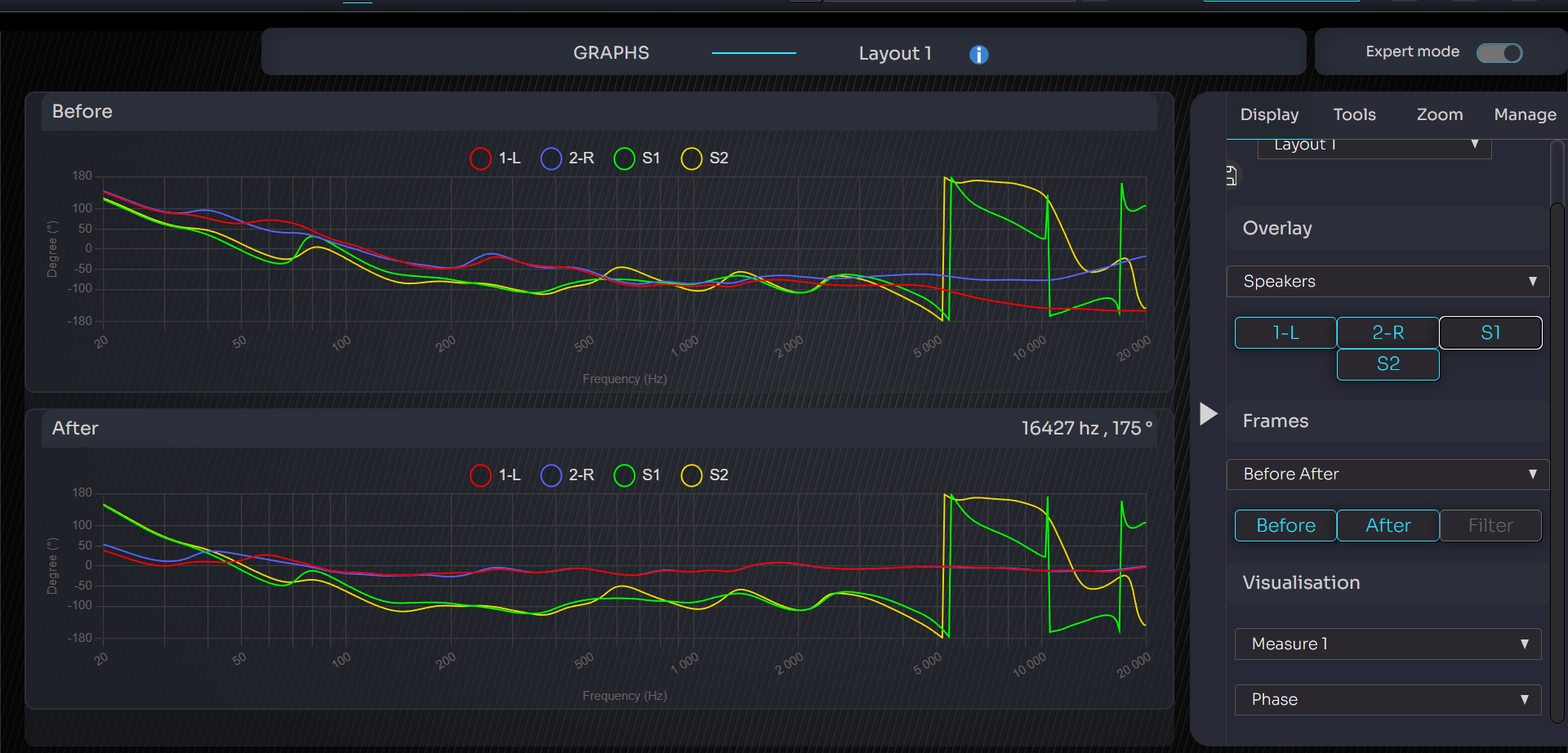The height and width of the screenshot is (753, 1568).
Task: Open the Speakers overlay dropdown
Action: [x=1388, y=281]
